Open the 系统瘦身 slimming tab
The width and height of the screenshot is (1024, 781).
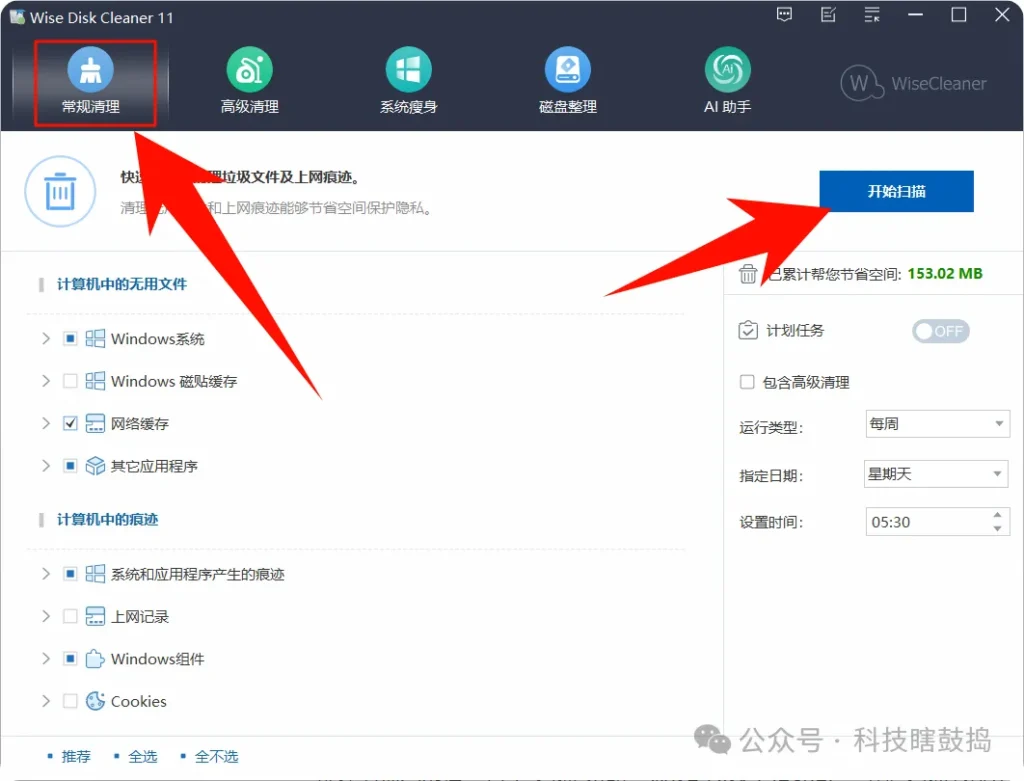[409, 81]
